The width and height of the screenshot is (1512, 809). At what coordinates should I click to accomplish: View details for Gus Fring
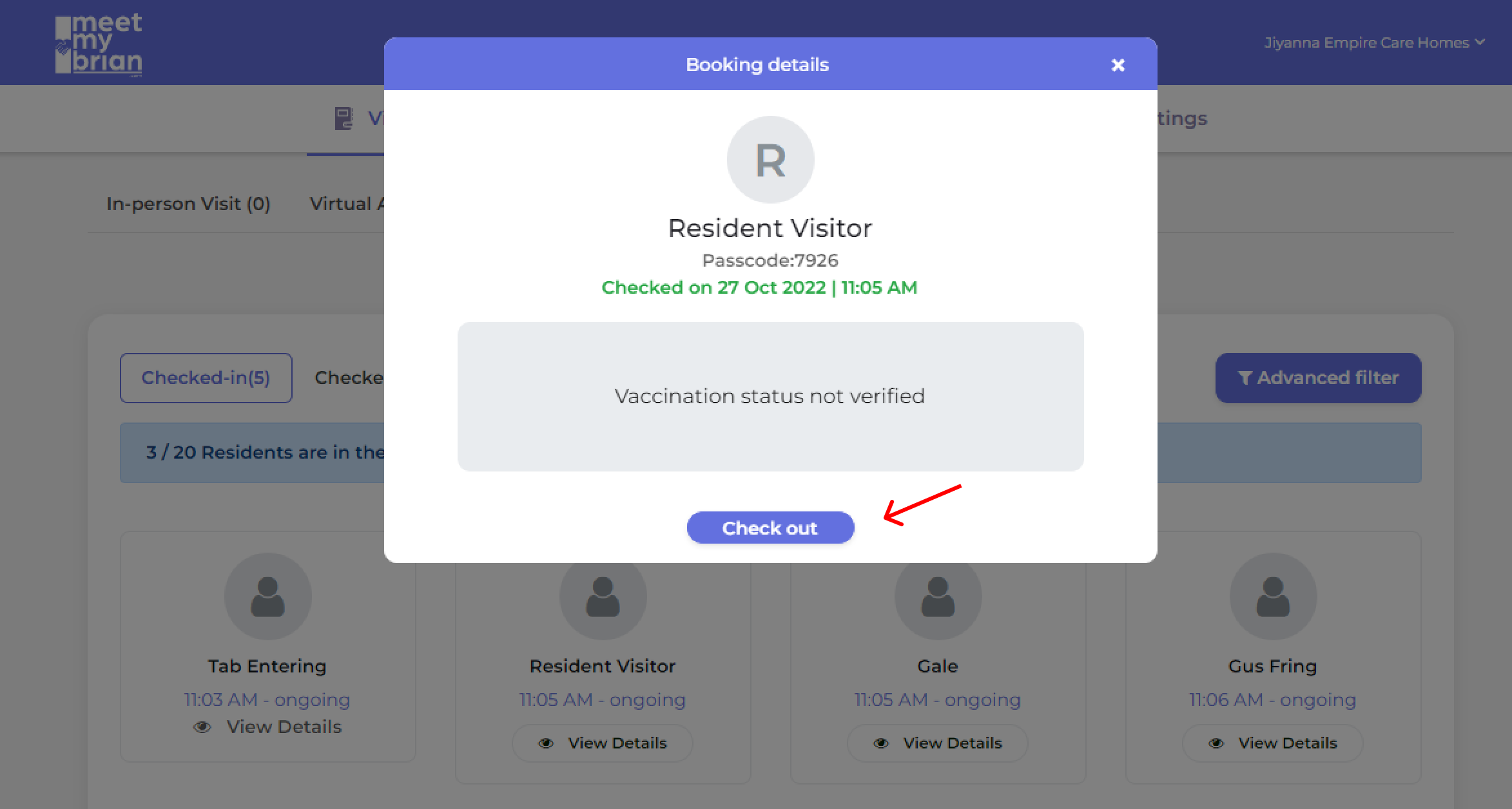pyautogui.click(x=1273, y=743)
